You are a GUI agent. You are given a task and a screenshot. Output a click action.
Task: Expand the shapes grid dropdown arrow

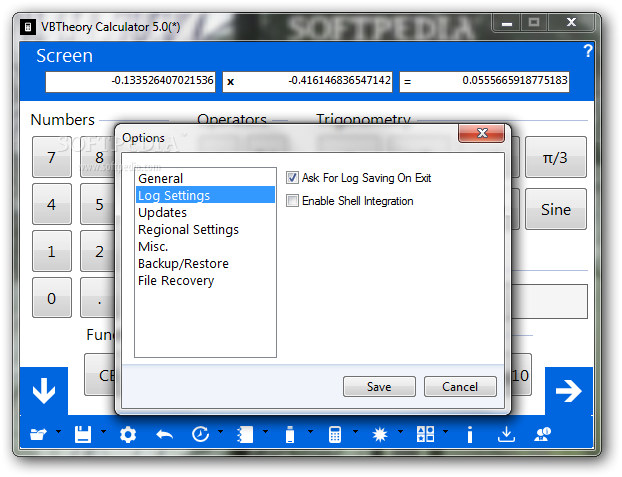(x=445, y=431)
